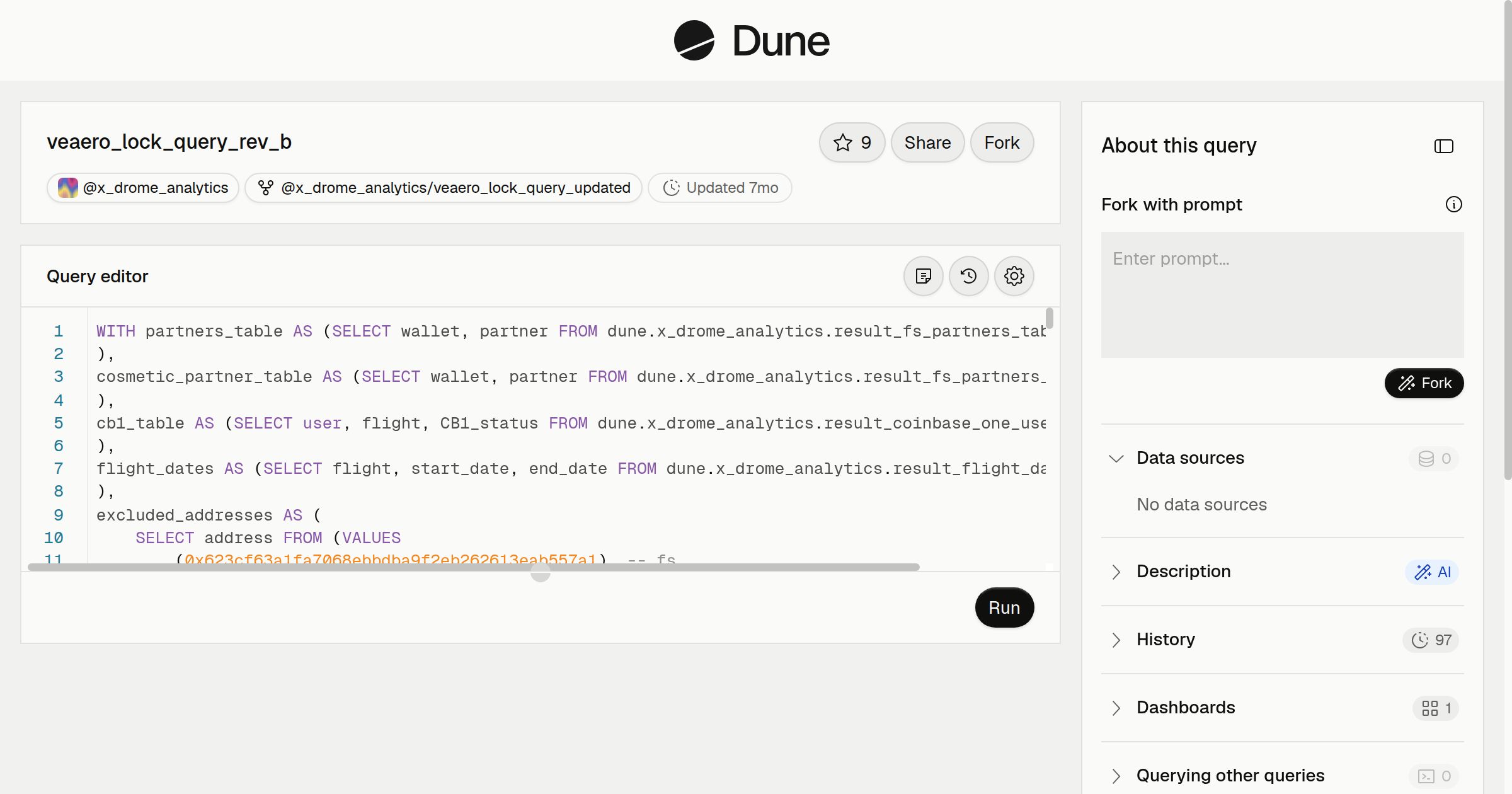Open query editor settings gear
The height and width of the screenshot is (794, 1512).
tap(1014, 276)
